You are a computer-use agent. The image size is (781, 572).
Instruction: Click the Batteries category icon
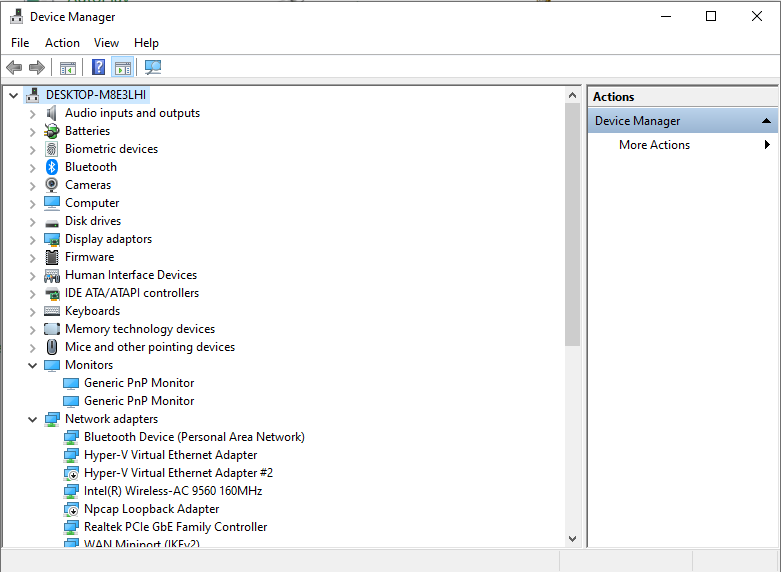pyautogui.click(x=51, y=131)
